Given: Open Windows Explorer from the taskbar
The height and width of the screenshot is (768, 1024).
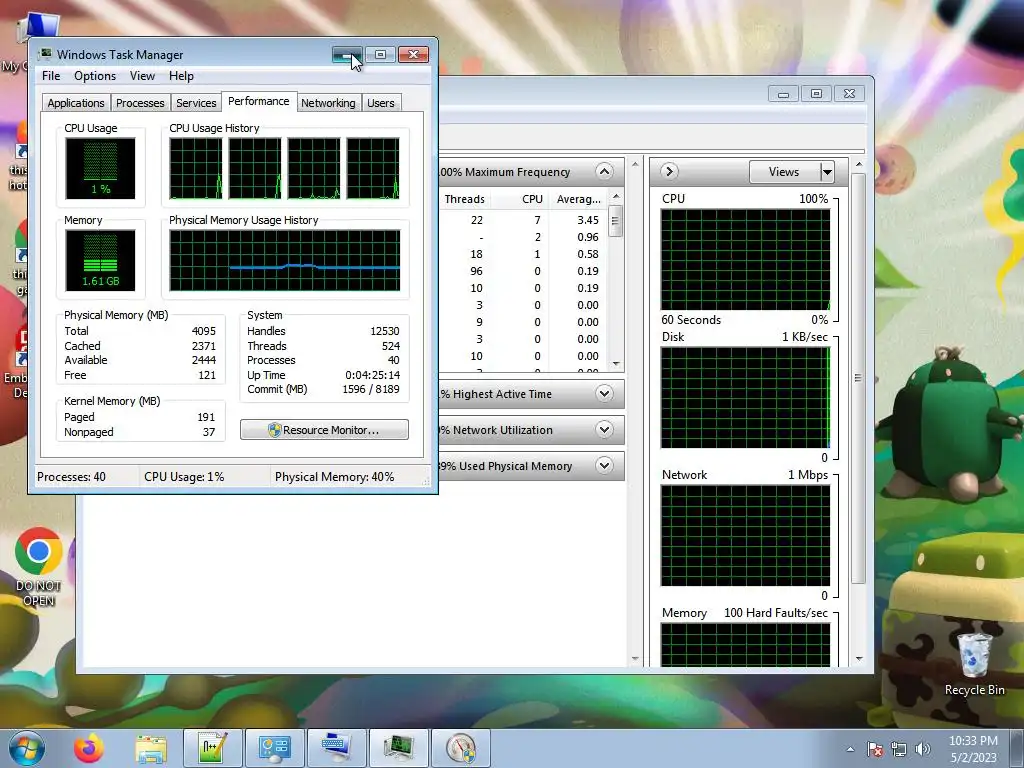Looking at the screenshot, I should (151, 748).
